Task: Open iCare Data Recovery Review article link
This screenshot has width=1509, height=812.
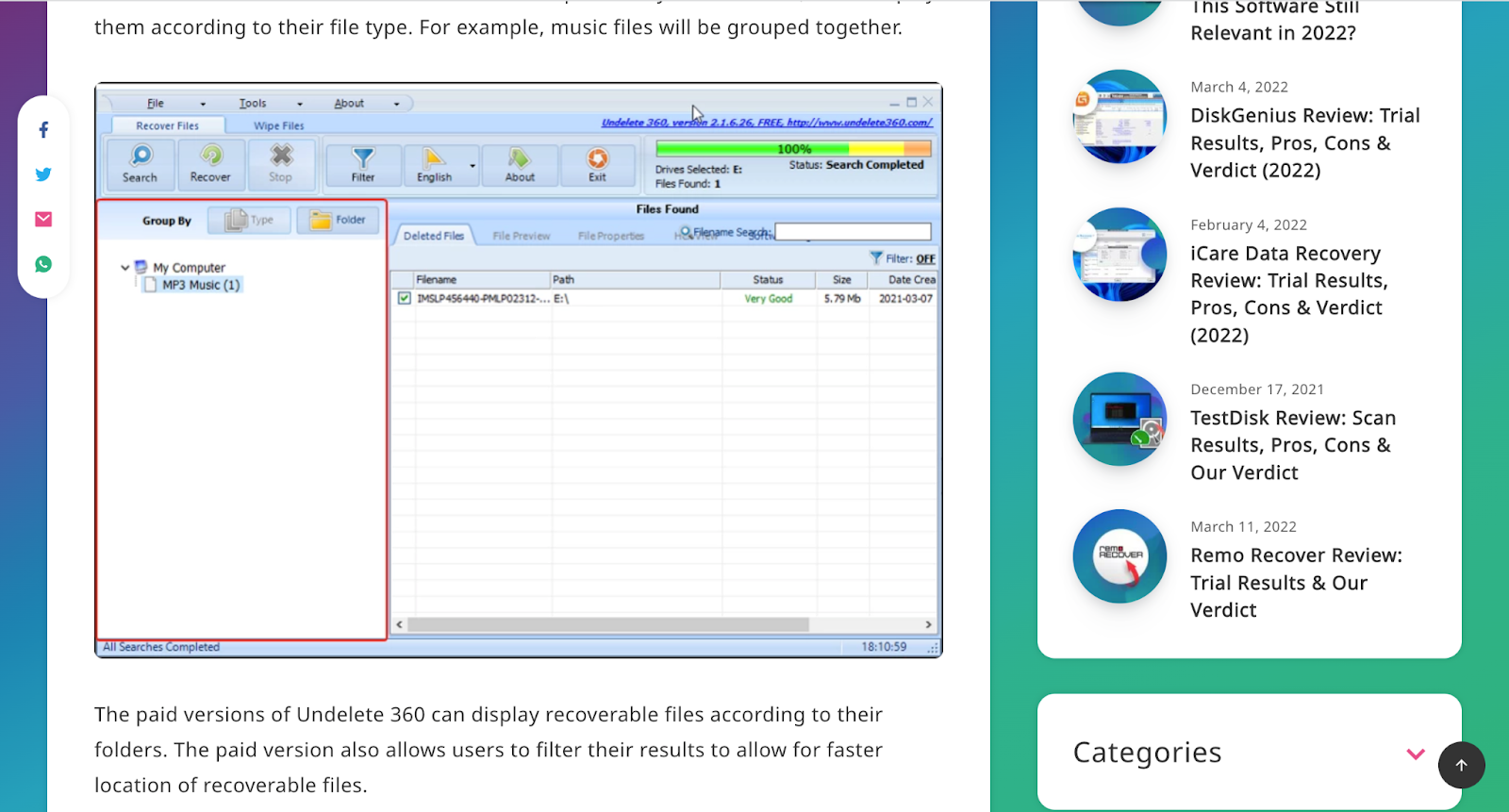Action: 1289,294
